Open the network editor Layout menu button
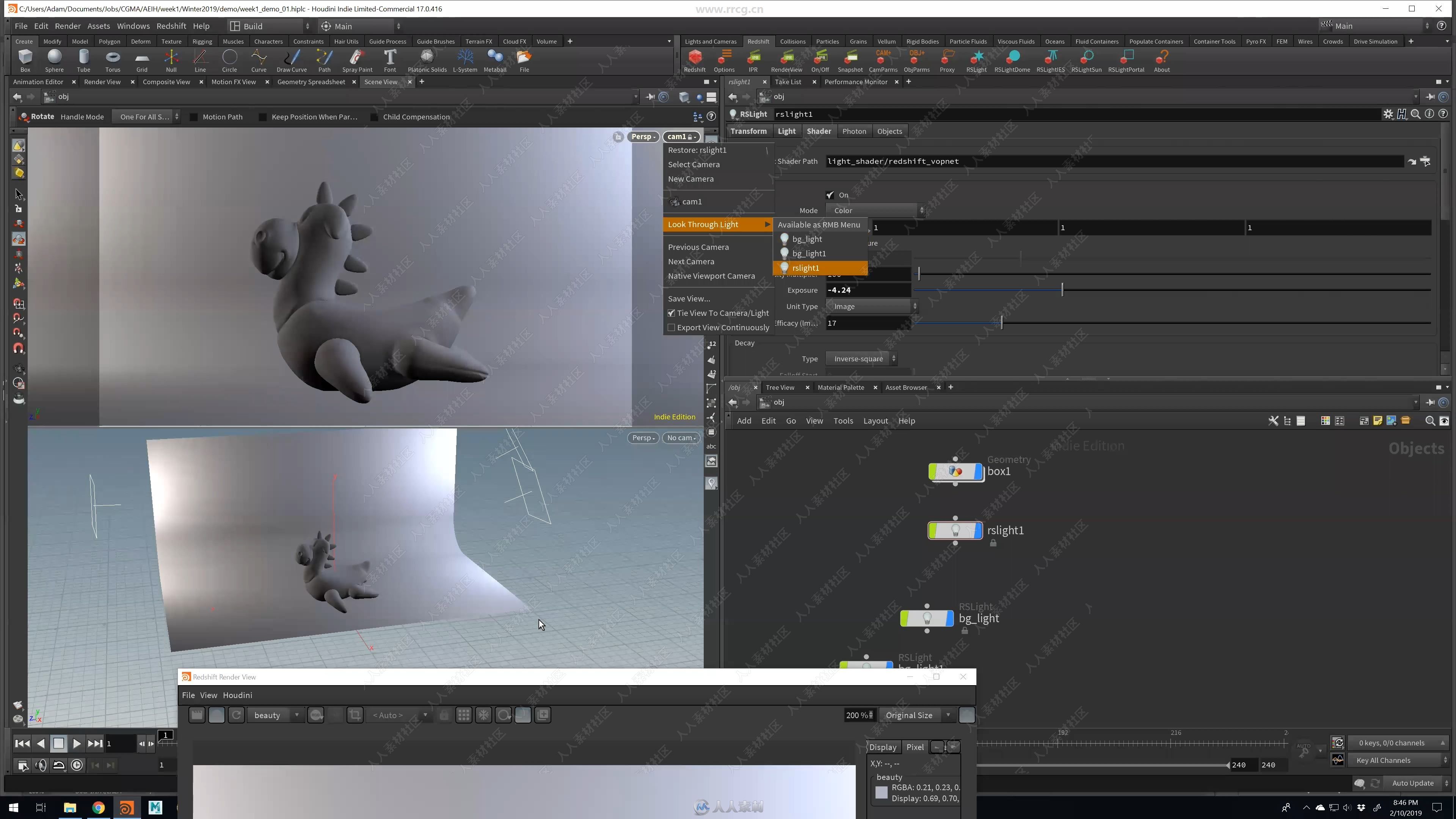Image resolution: width=1456 pixels, height=819 pixels. (875, 421)
